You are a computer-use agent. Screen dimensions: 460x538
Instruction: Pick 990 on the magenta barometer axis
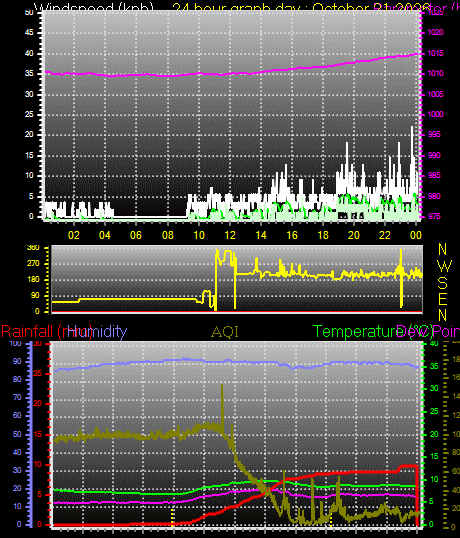pyautogui.click(x=434, y=155)
